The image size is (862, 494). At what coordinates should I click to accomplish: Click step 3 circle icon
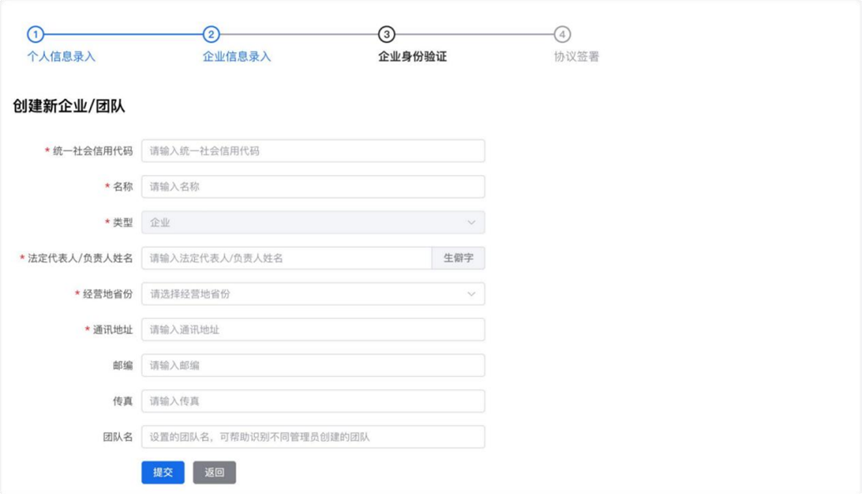(387, 35)
